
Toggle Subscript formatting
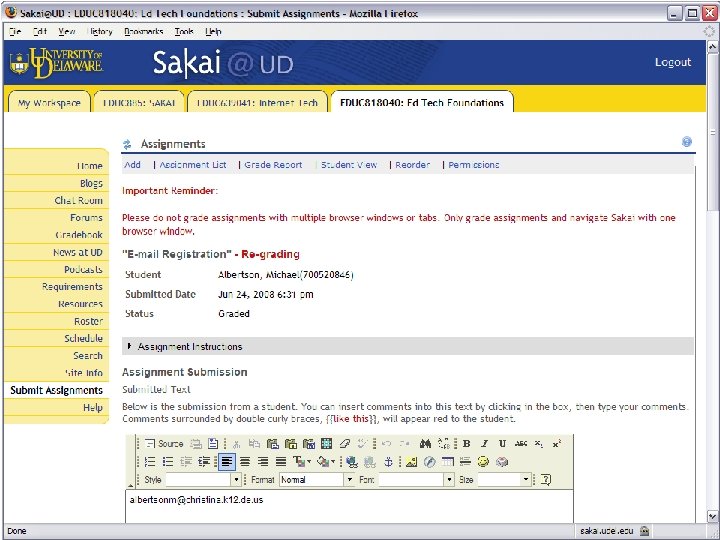point(539,444)
